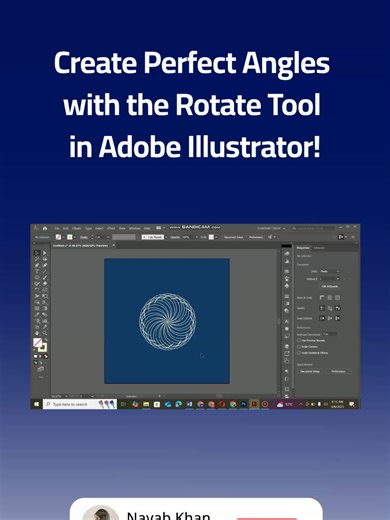Screen dimensions: 390x520
Task: Open the Color panel from the dock
Action: pos(287,254)
